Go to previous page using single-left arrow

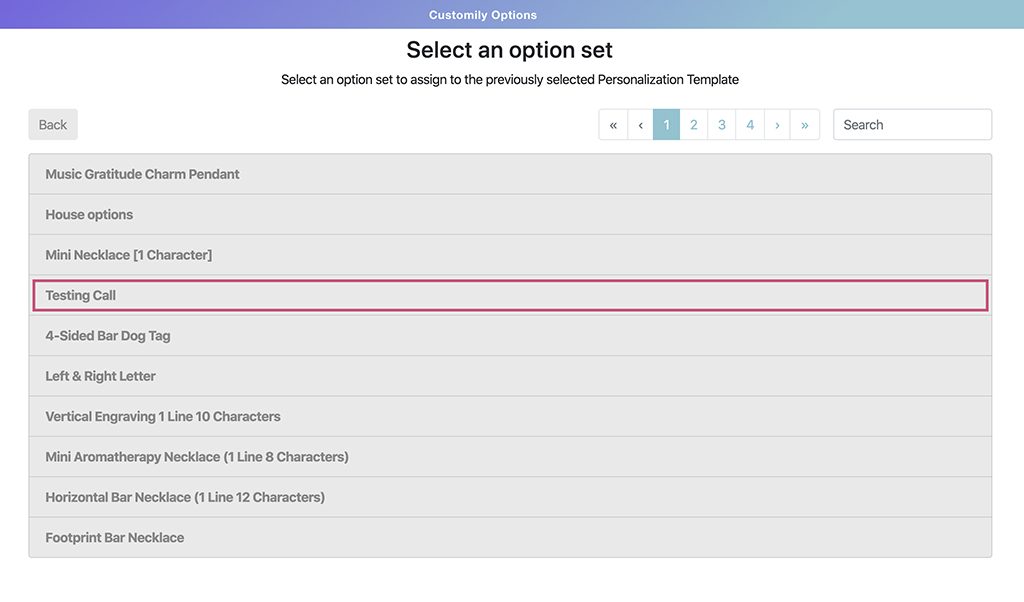tap(640, 125)
